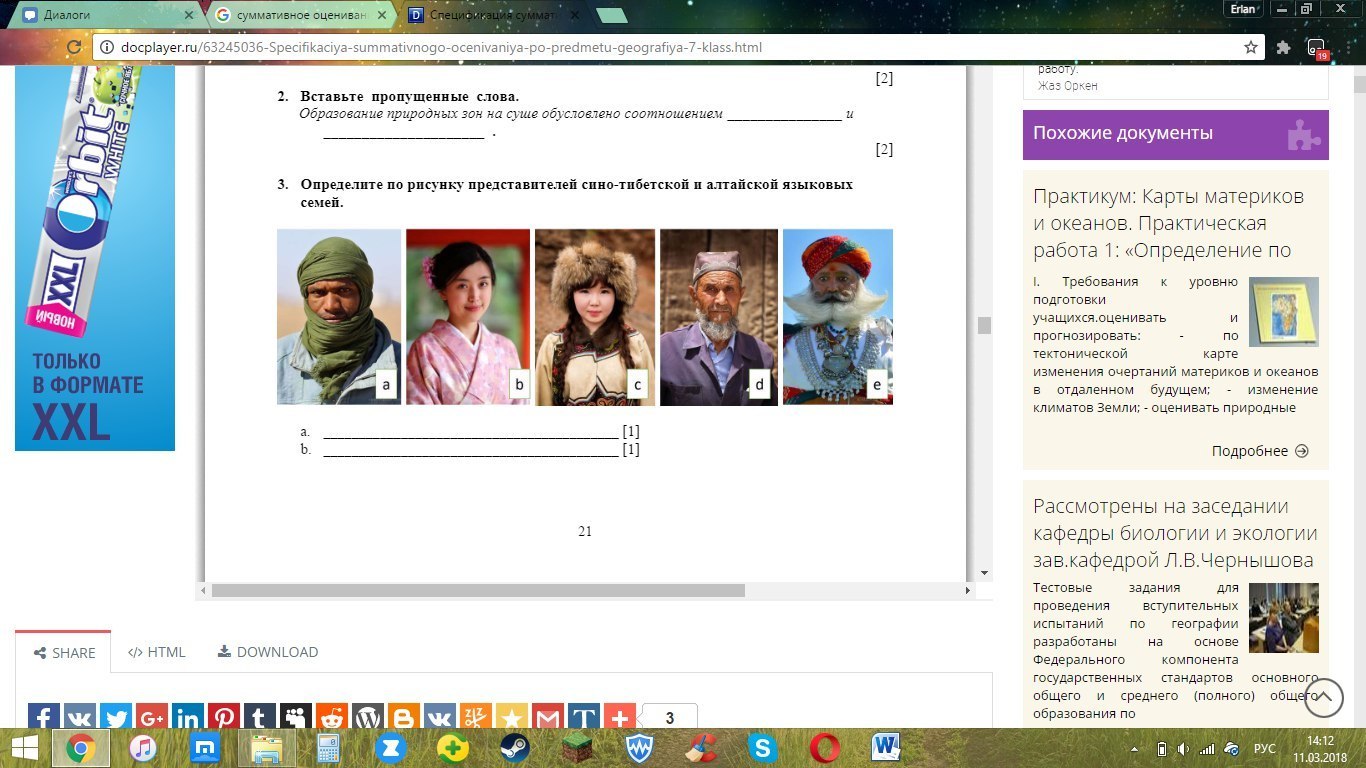Open the Подробнее link for similar documents
This screenshot has height=768, width=1366.
click(1261, 451)
